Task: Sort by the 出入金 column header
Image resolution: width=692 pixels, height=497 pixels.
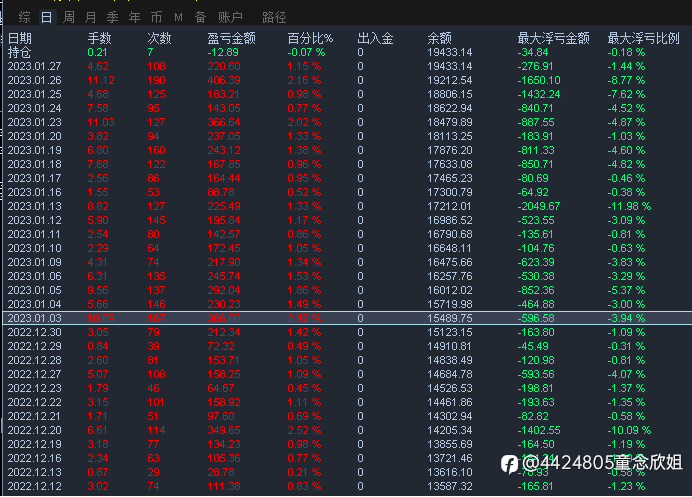Action: click(x=375, y=38)
